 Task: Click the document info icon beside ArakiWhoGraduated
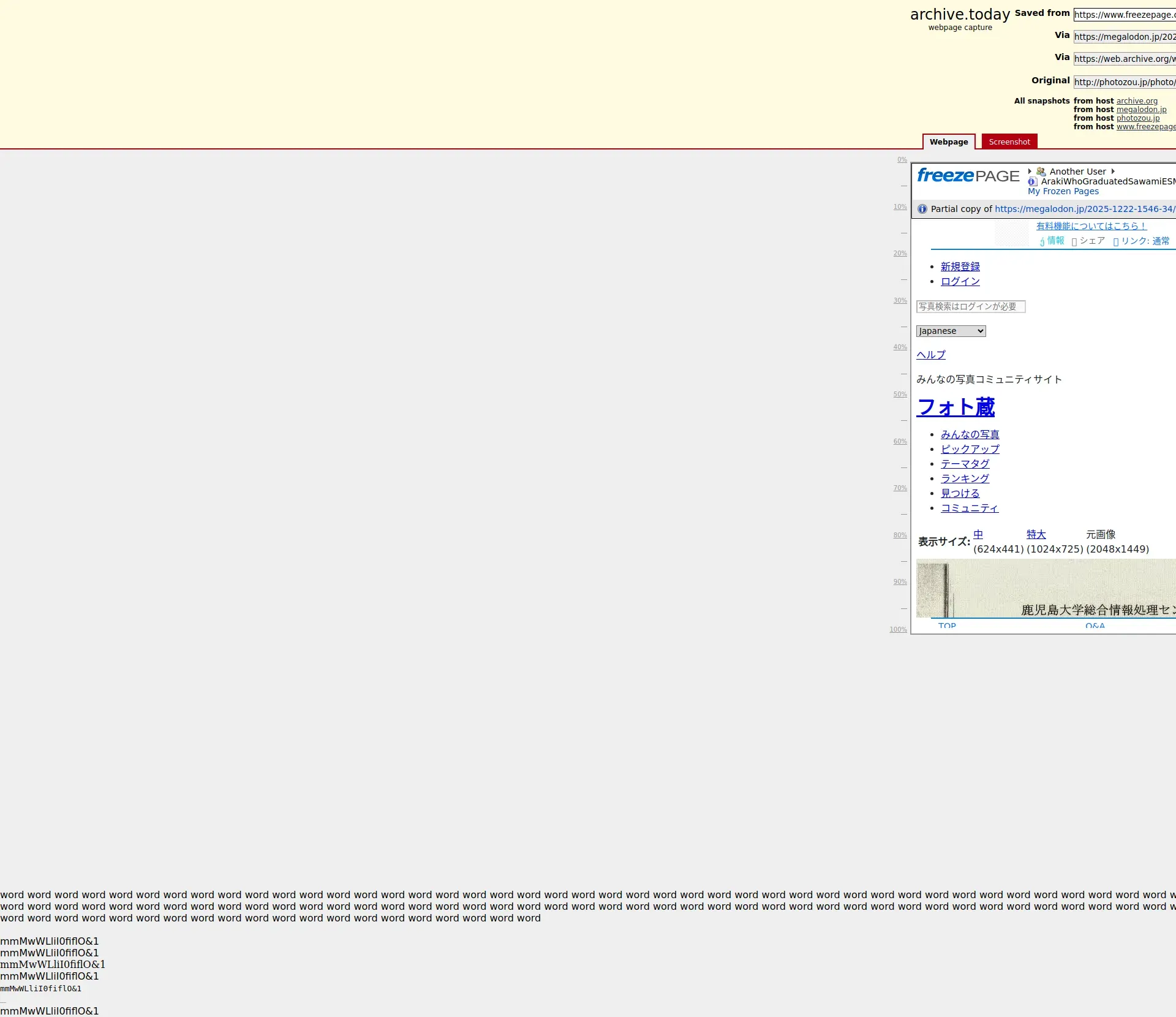pos(1033,181)
